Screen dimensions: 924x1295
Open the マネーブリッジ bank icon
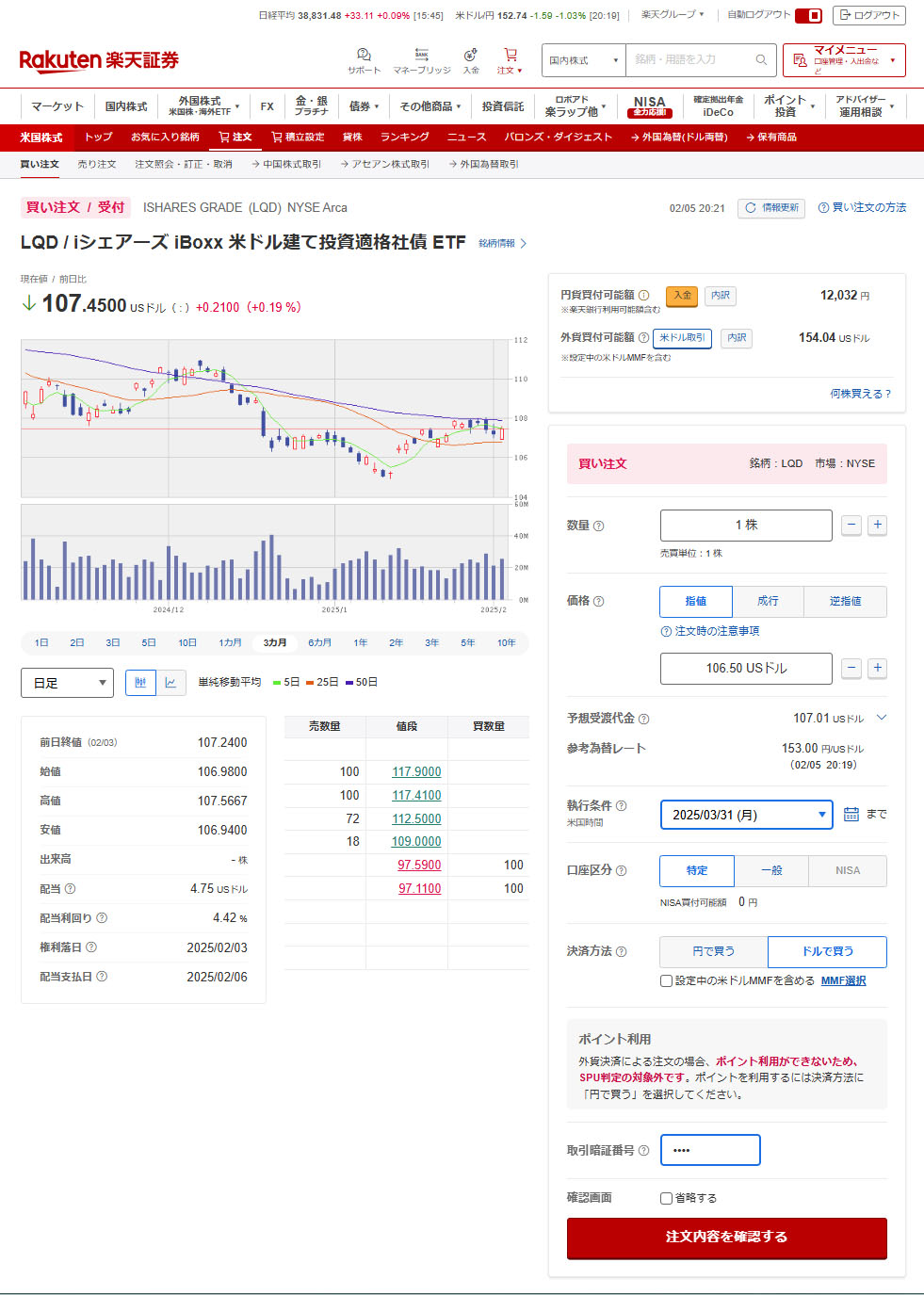421,56
